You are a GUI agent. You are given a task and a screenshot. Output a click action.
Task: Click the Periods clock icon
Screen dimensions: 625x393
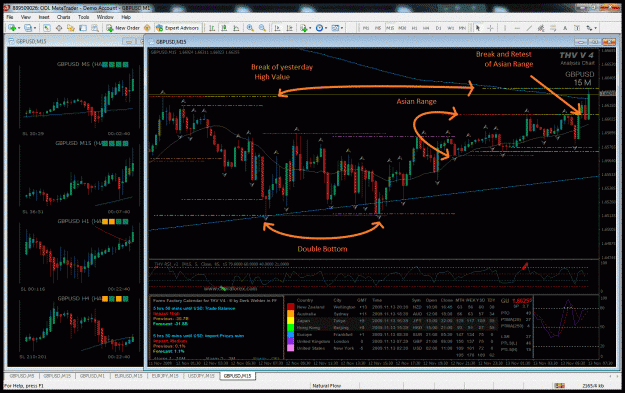(319, 28)
